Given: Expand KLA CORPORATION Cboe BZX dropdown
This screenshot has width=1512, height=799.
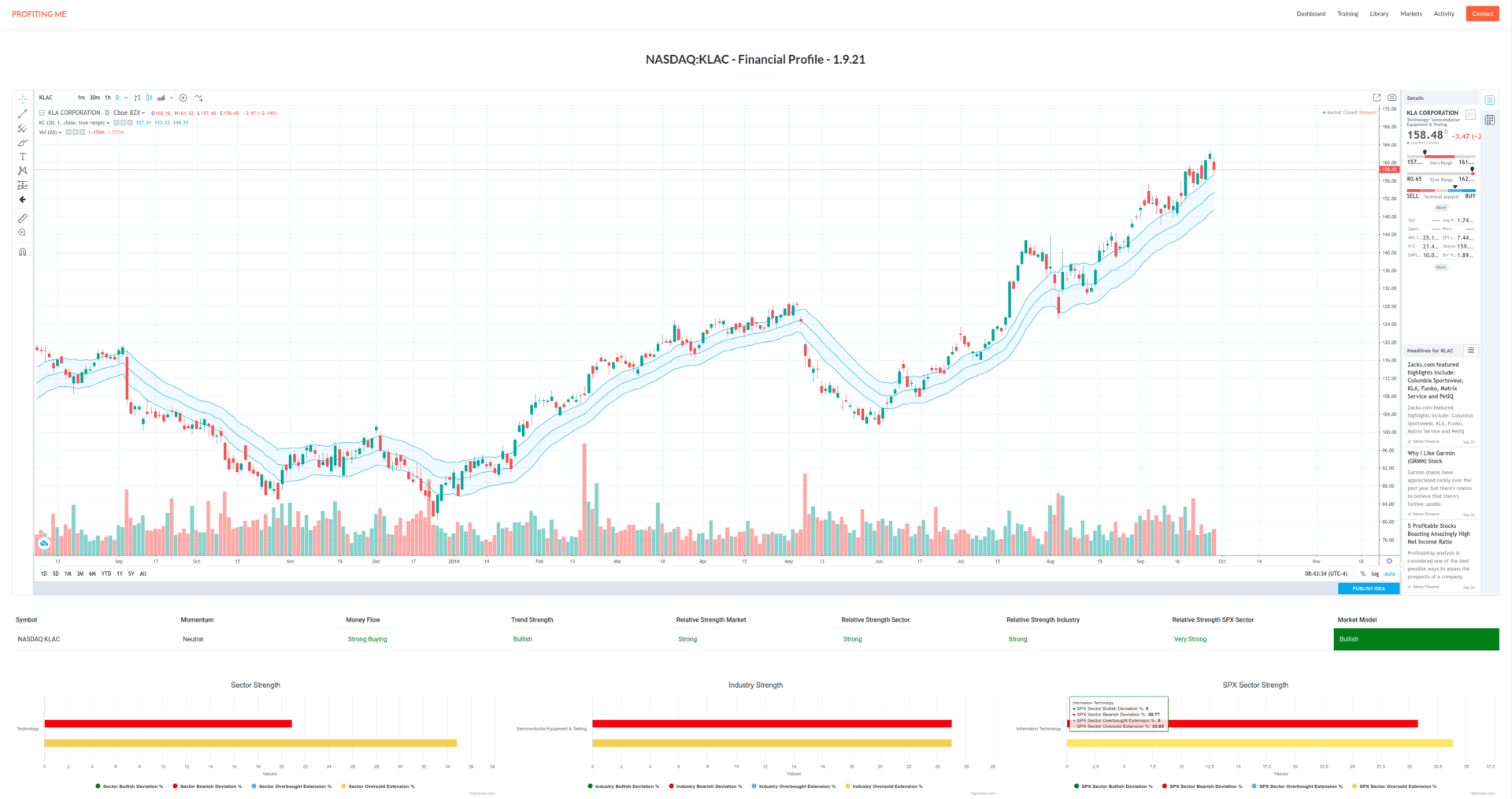Looking at the screenshot, I should (143, 113).
